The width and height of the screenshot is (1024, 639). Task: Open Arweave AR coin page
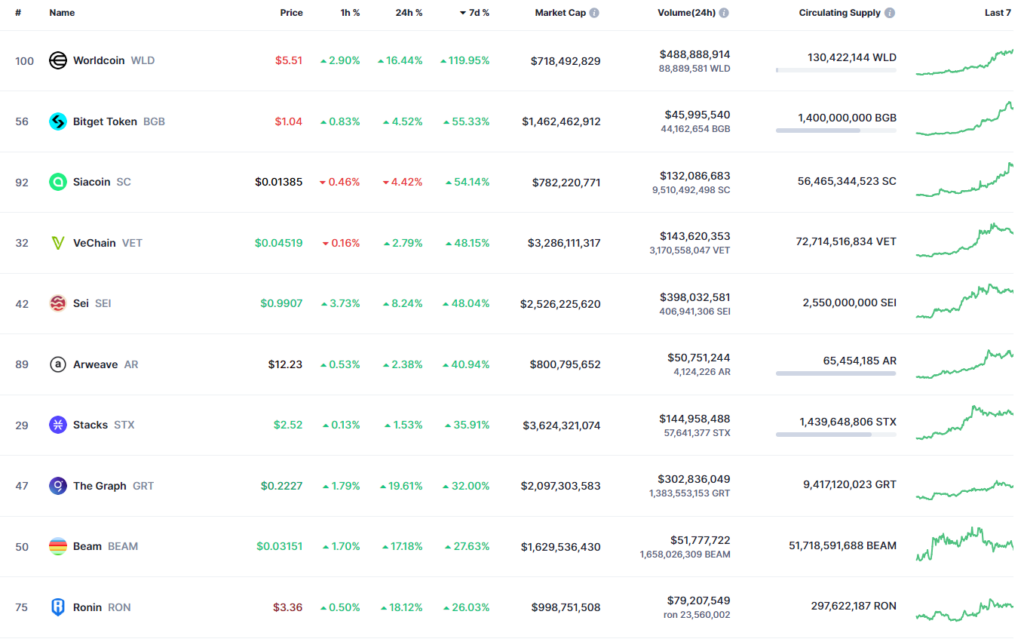point(106,365)
